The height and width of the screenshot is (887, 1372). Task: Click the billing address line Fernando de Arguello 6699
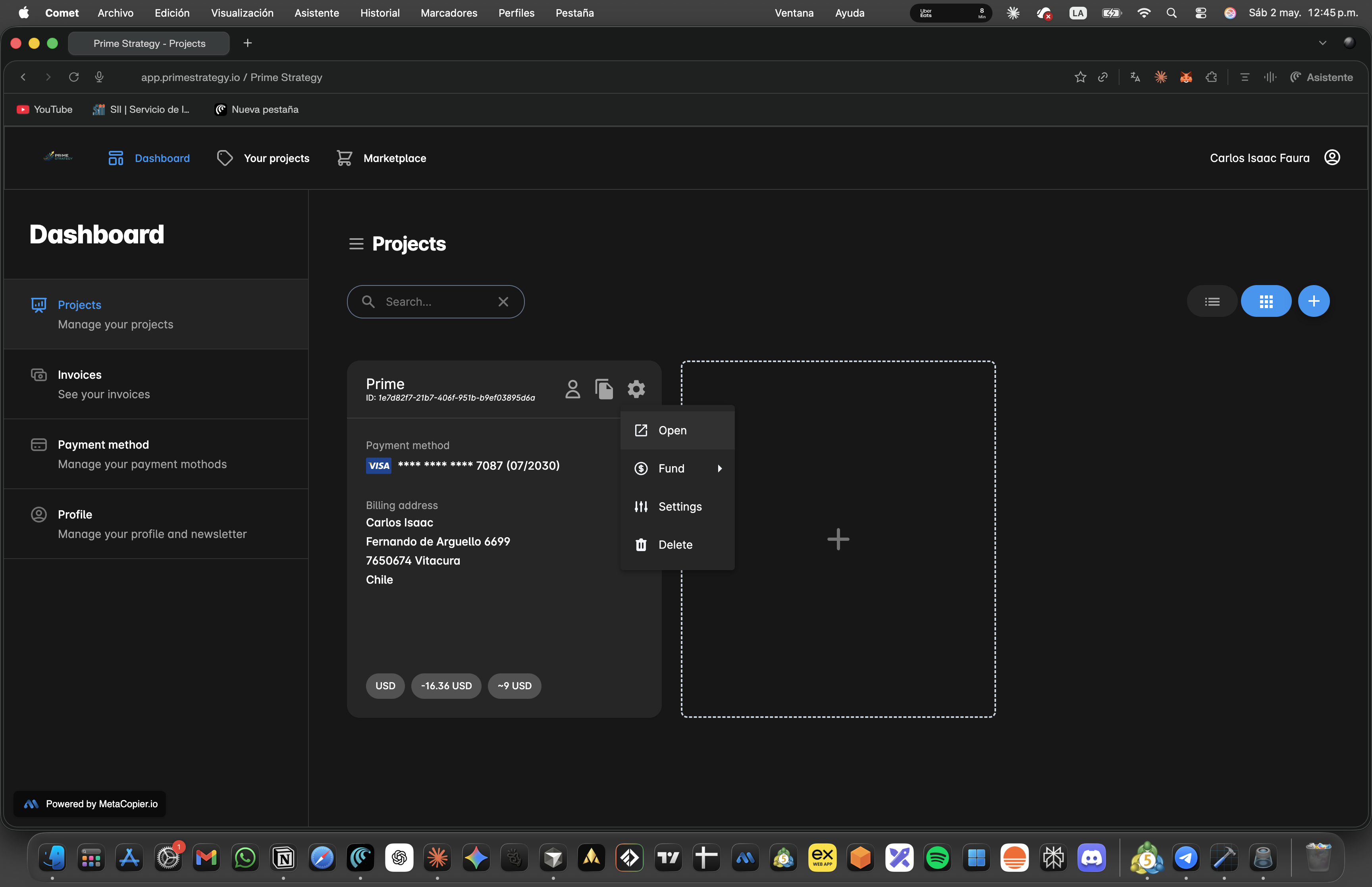coord(437,542)
